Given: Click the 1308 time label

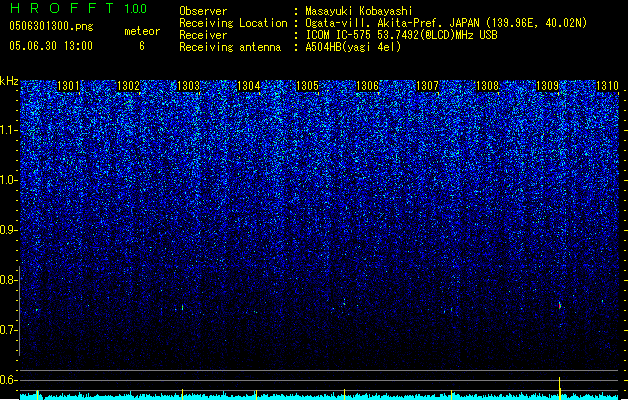Looking at the screenshot, I should tap(487, 86).
